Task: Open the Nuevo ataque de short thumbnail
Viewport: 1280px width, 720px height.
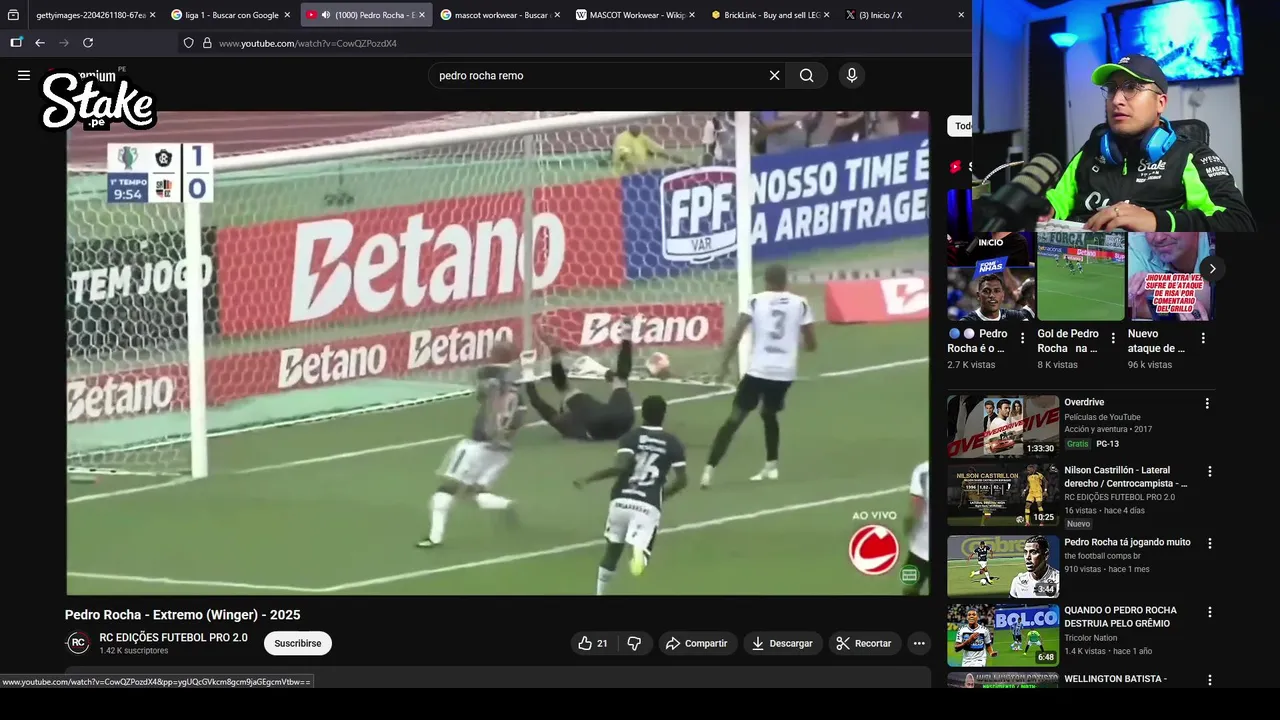Action: [x=1171, y=276]
